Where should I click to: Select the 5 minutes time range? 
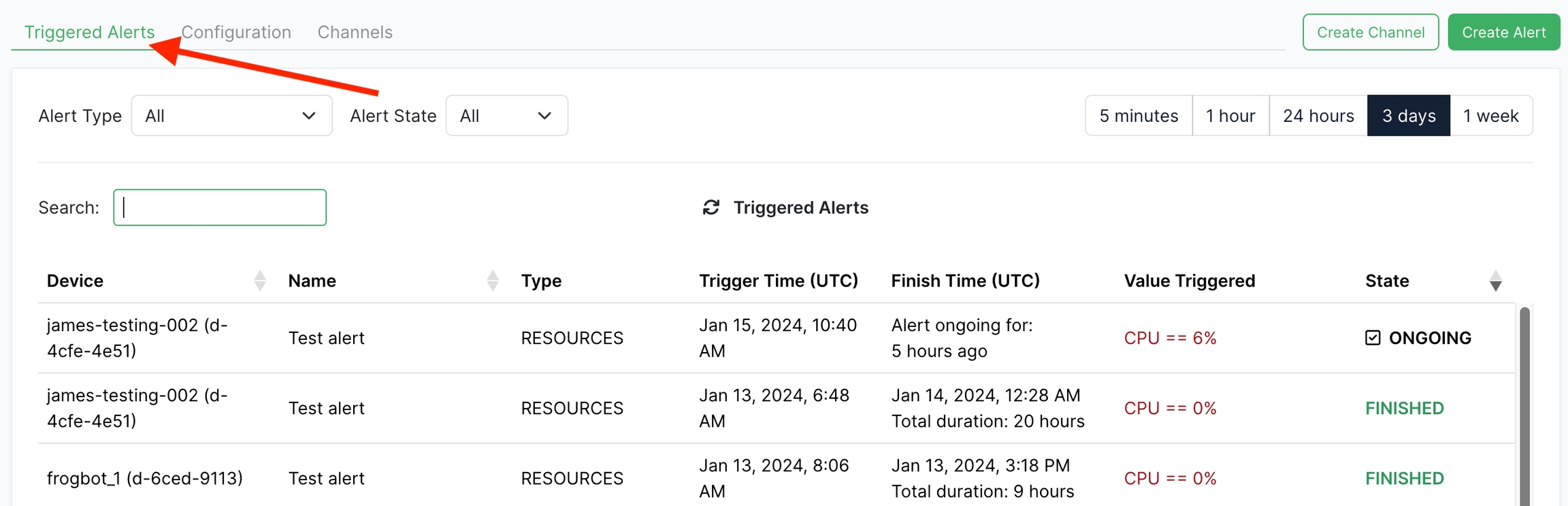pos(1139,116)
